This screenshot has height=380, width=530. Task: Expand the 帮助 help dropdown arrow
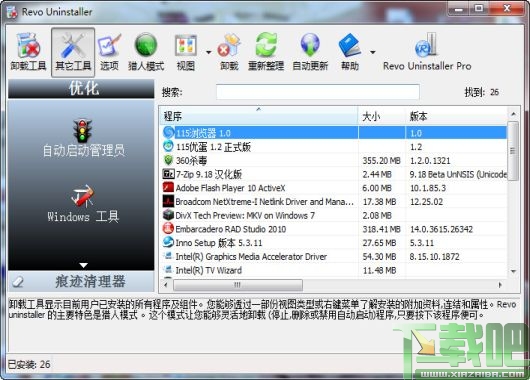(x=372, y=52)
